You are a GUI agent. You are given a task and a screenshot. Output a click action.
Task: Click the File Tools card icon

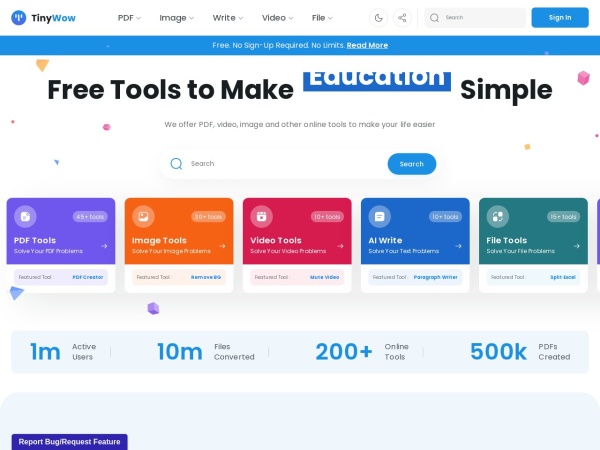pyautogui.click(x=497, y=216)
